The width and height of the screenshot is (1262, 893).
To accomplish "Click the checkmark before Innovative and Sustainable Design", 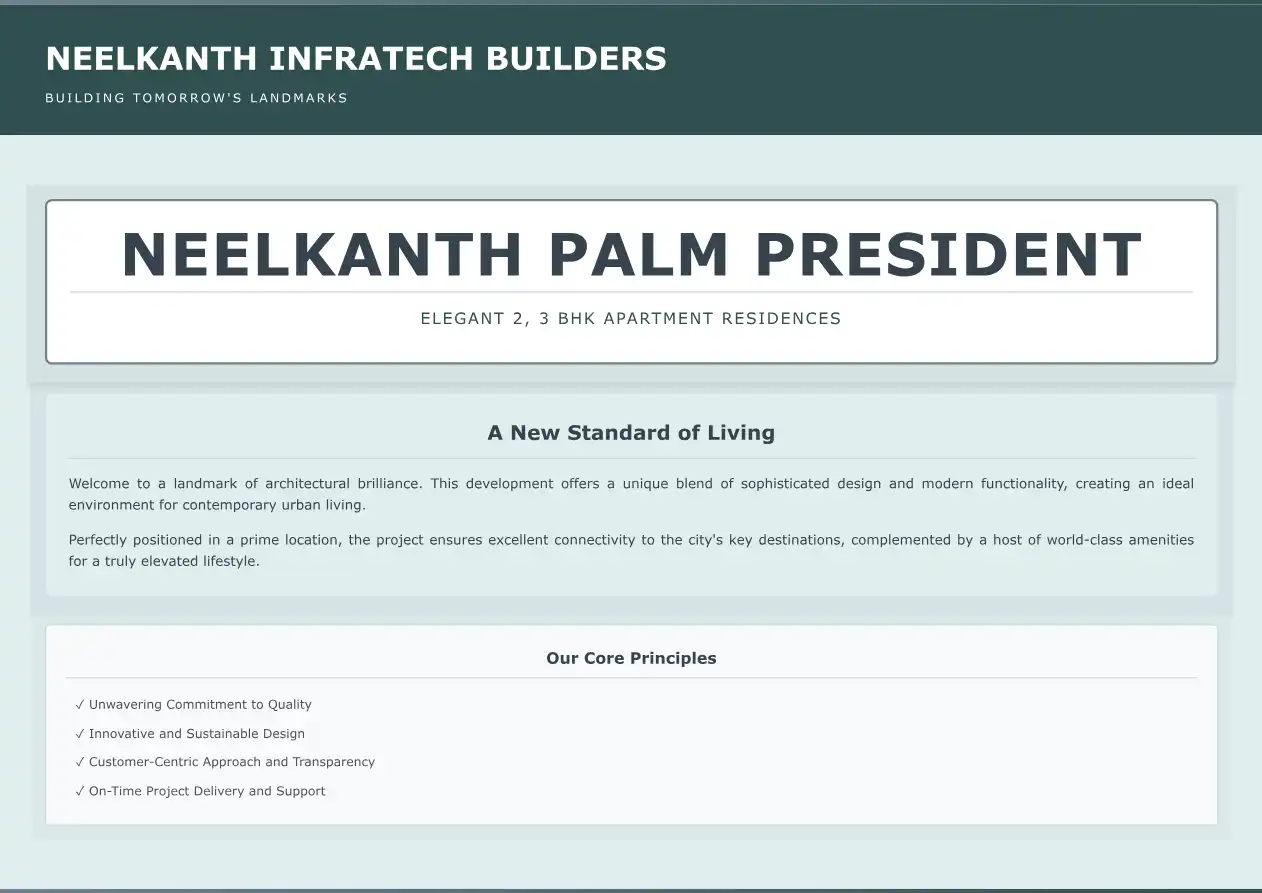I will click(x=80, y=734).
